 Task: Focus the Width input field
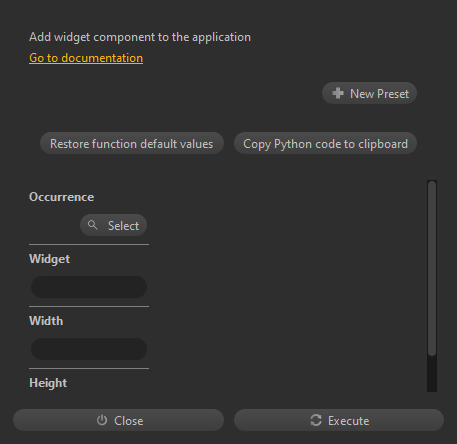89,349
